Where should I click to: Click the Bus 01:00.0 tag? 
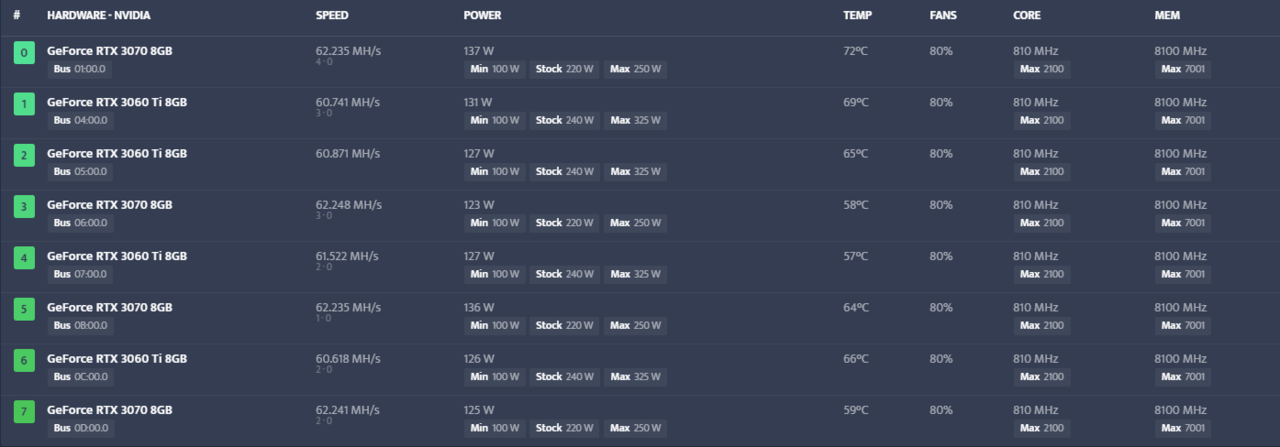tap(79, 69)
